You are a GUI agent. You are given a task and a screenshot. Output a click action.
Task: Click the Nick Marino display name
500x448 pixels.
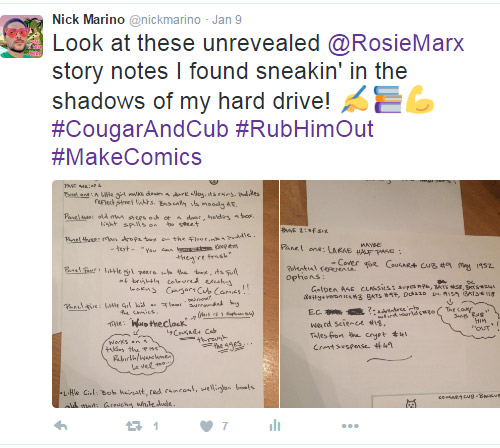(x=88, y=19)
